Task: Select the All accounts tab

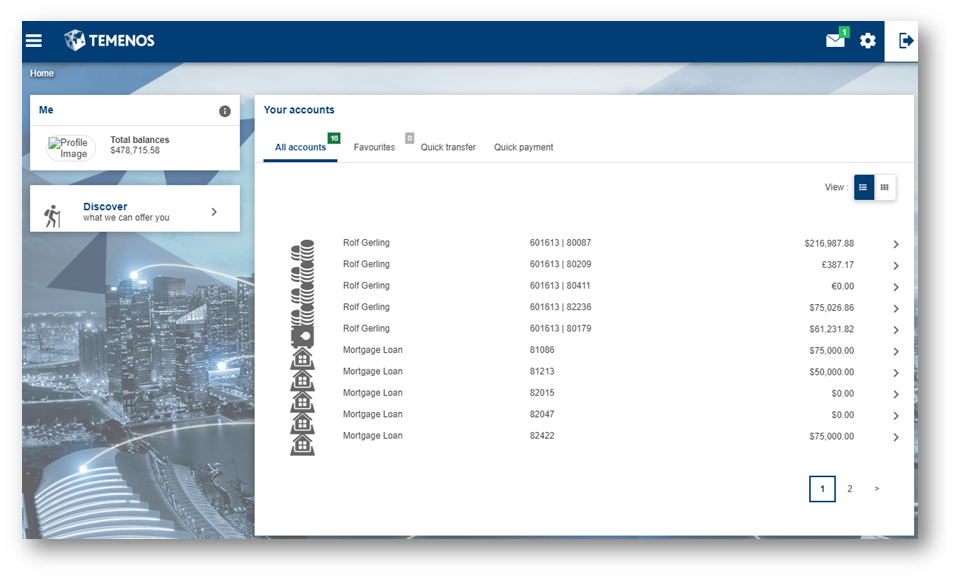Action: coord(300,148)
